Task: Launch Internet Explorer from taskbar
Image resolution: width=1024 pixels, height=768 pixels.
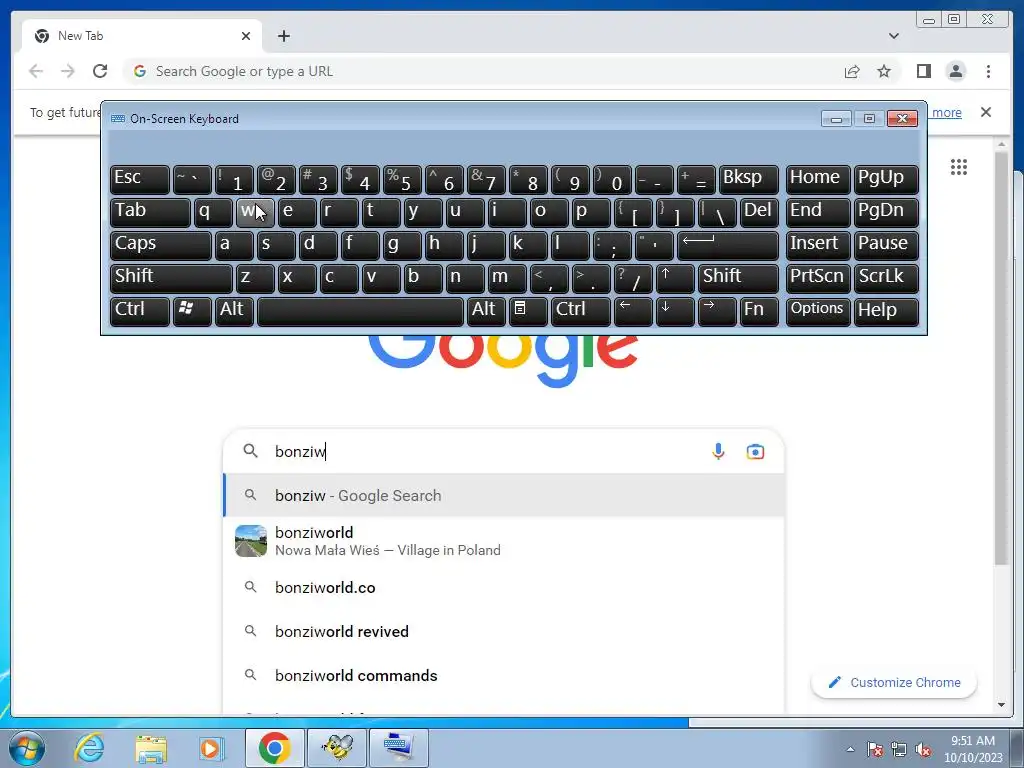Action: (89, 748)
